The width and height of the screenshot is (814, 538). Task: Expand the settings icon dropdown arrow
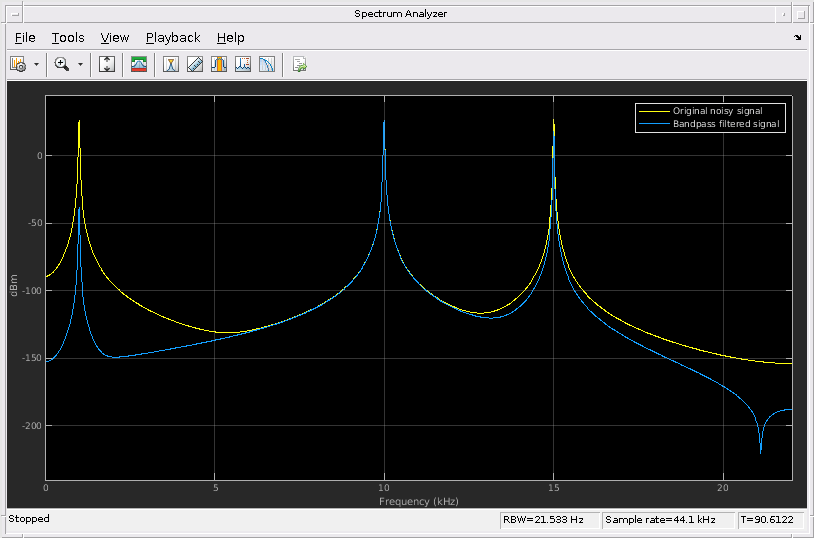point(36,64)
